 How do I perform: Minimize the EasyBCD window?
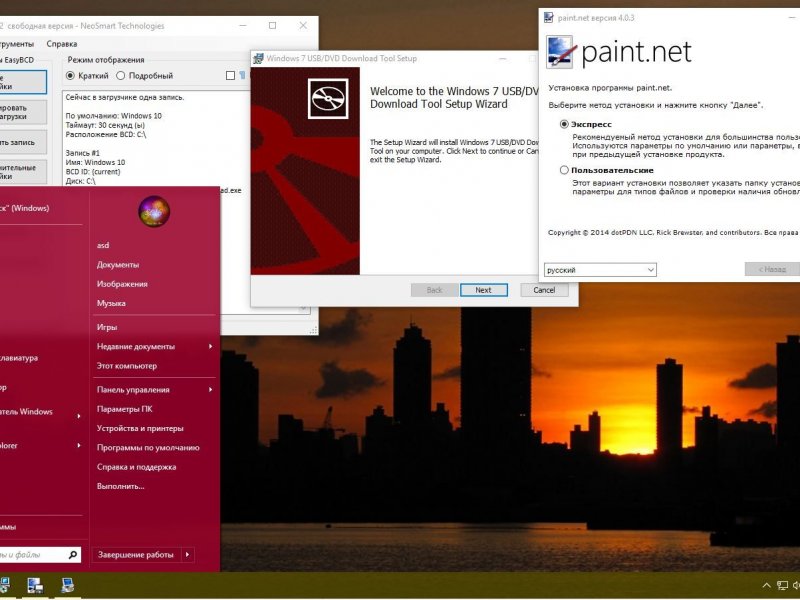[x=243, y=26]
